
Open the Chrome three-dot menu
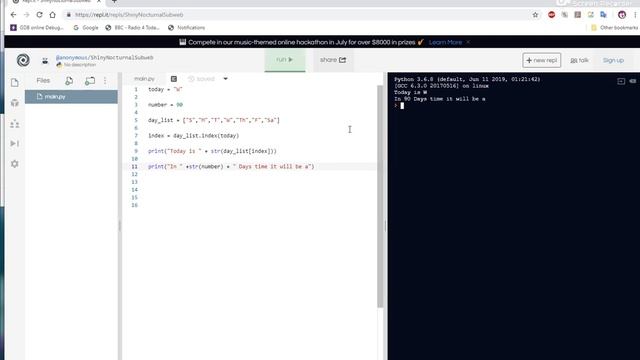635,15
